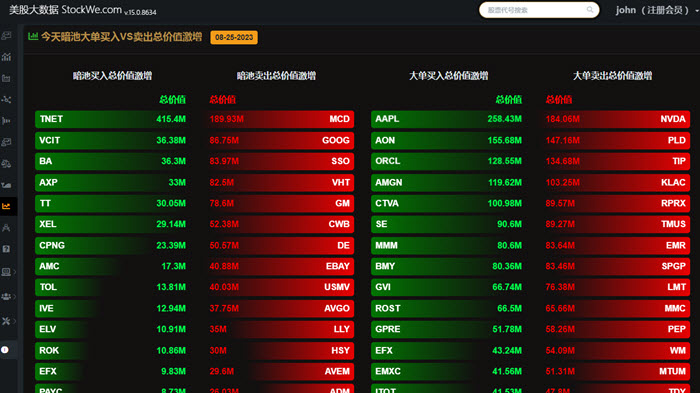Viewport: 700px width, 393px height.
Task: Open the wrench tools sidebar icon
Action: pyautogui.click(x=6, y=321)
